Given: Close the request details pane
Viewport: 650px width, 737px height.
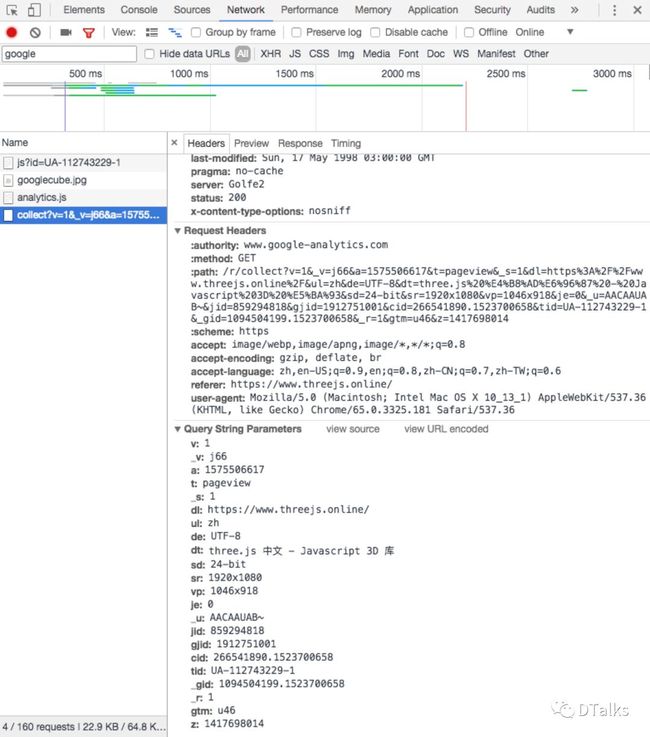Looking at the screenshot, I should pos(174,142).
